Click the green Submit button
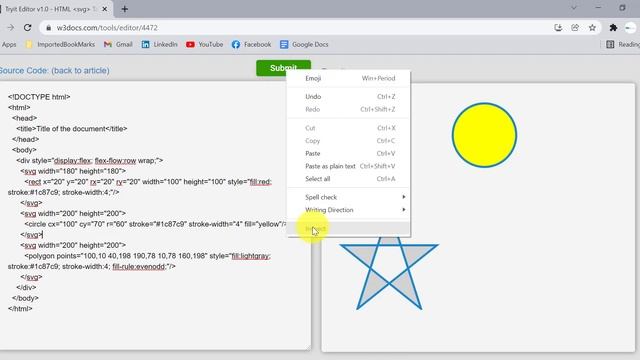This screenshot has width=640, height=360. (283, 68)
